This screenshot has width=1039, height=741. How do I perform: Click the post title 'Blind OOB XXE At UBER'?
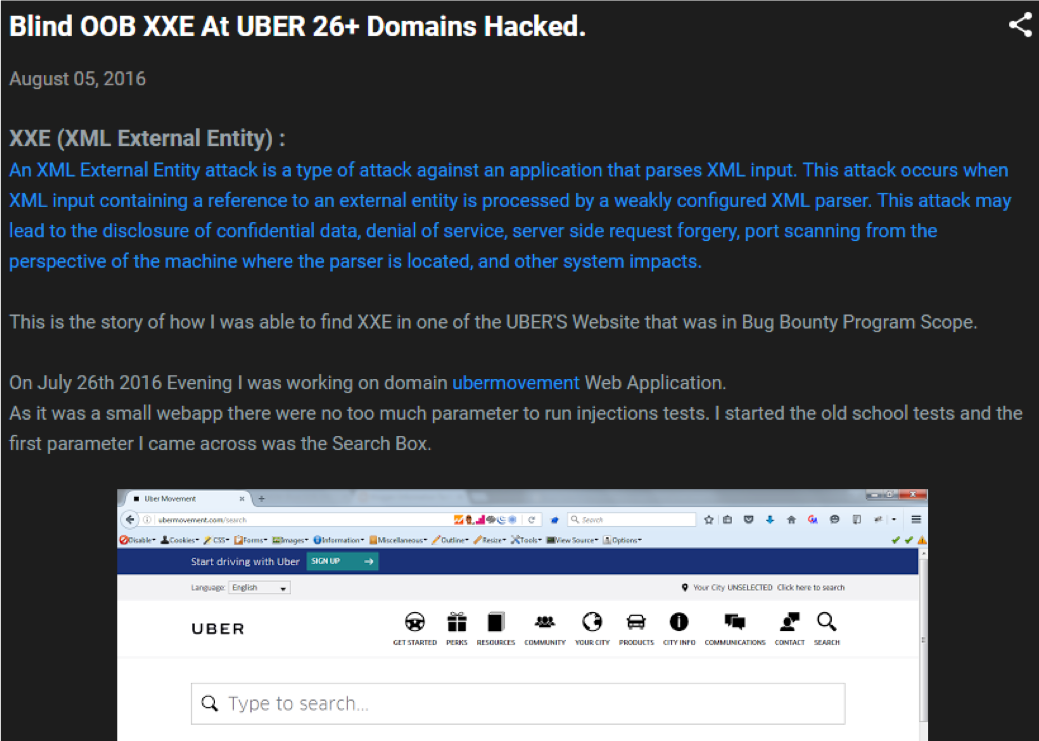click(x=298, y=27)
